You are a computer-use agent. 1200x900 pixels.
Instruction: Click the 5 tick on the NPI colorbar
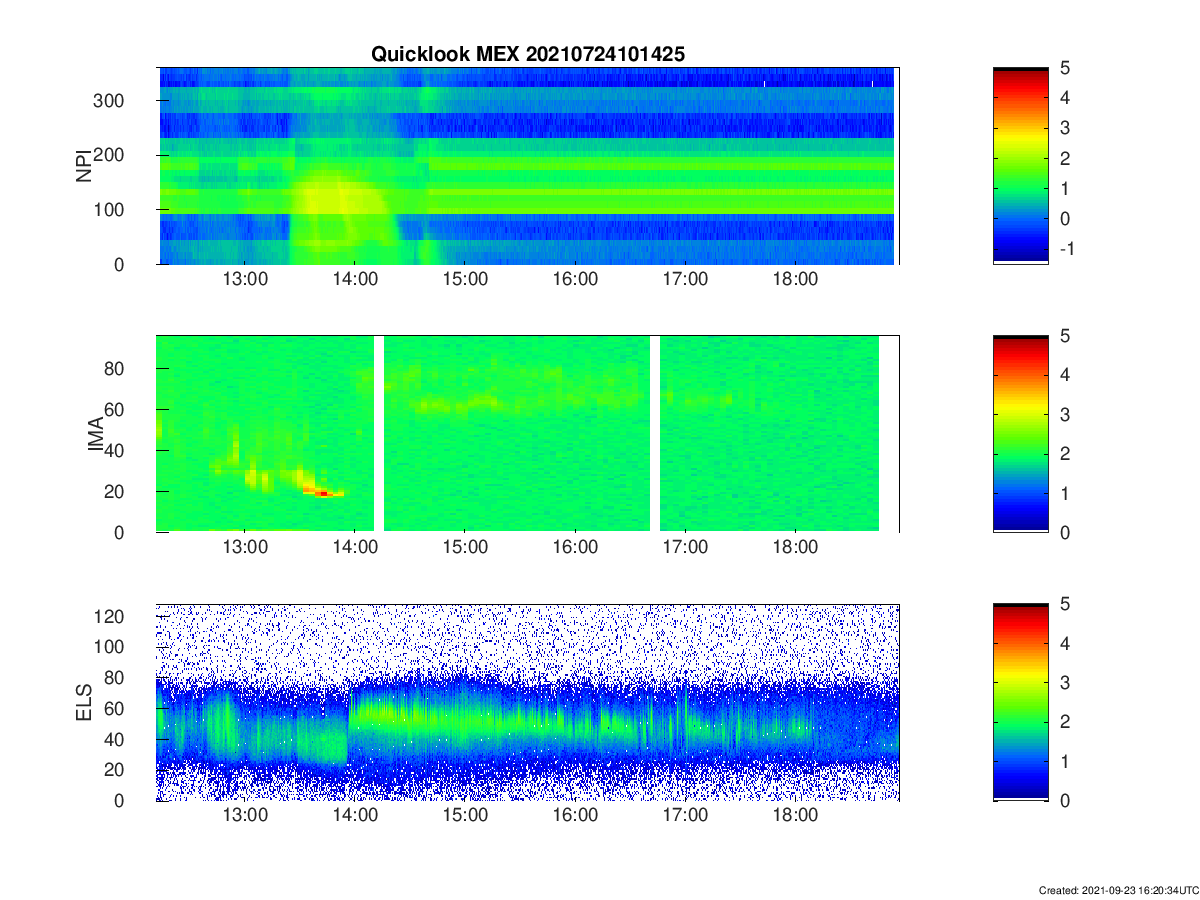[1066, 68]
